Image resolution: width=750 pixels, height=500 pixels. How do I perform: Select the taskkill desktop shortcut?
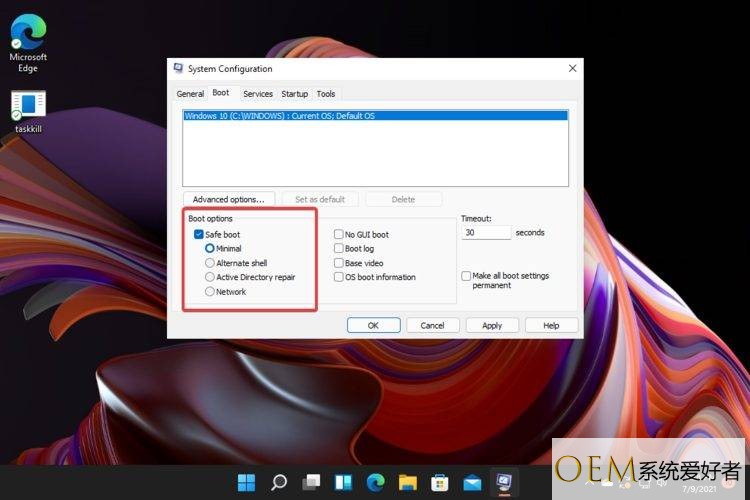click(x=28, y=110)
